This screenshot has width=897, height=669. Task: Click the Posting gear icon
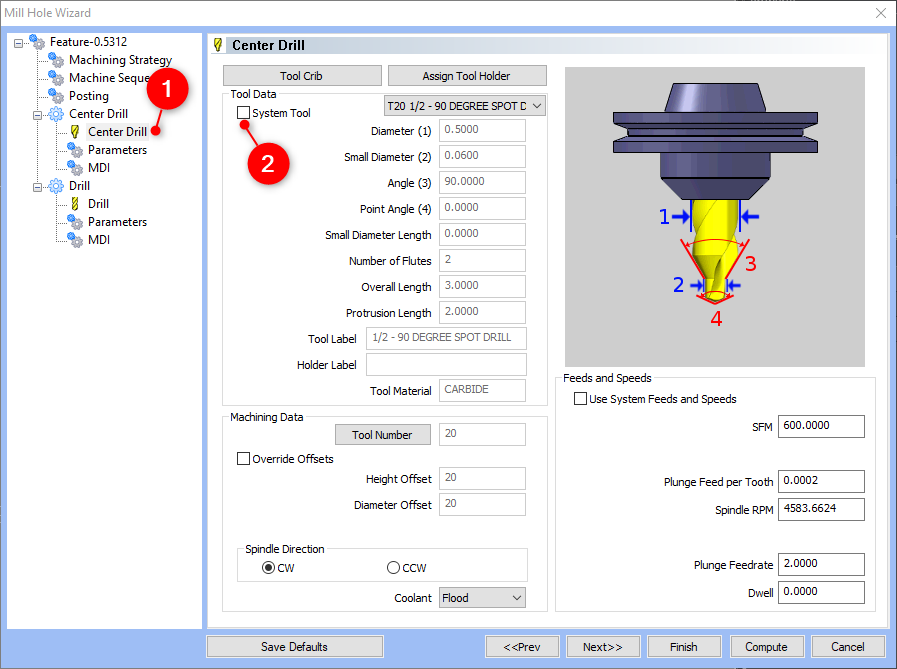pos(56,96)
